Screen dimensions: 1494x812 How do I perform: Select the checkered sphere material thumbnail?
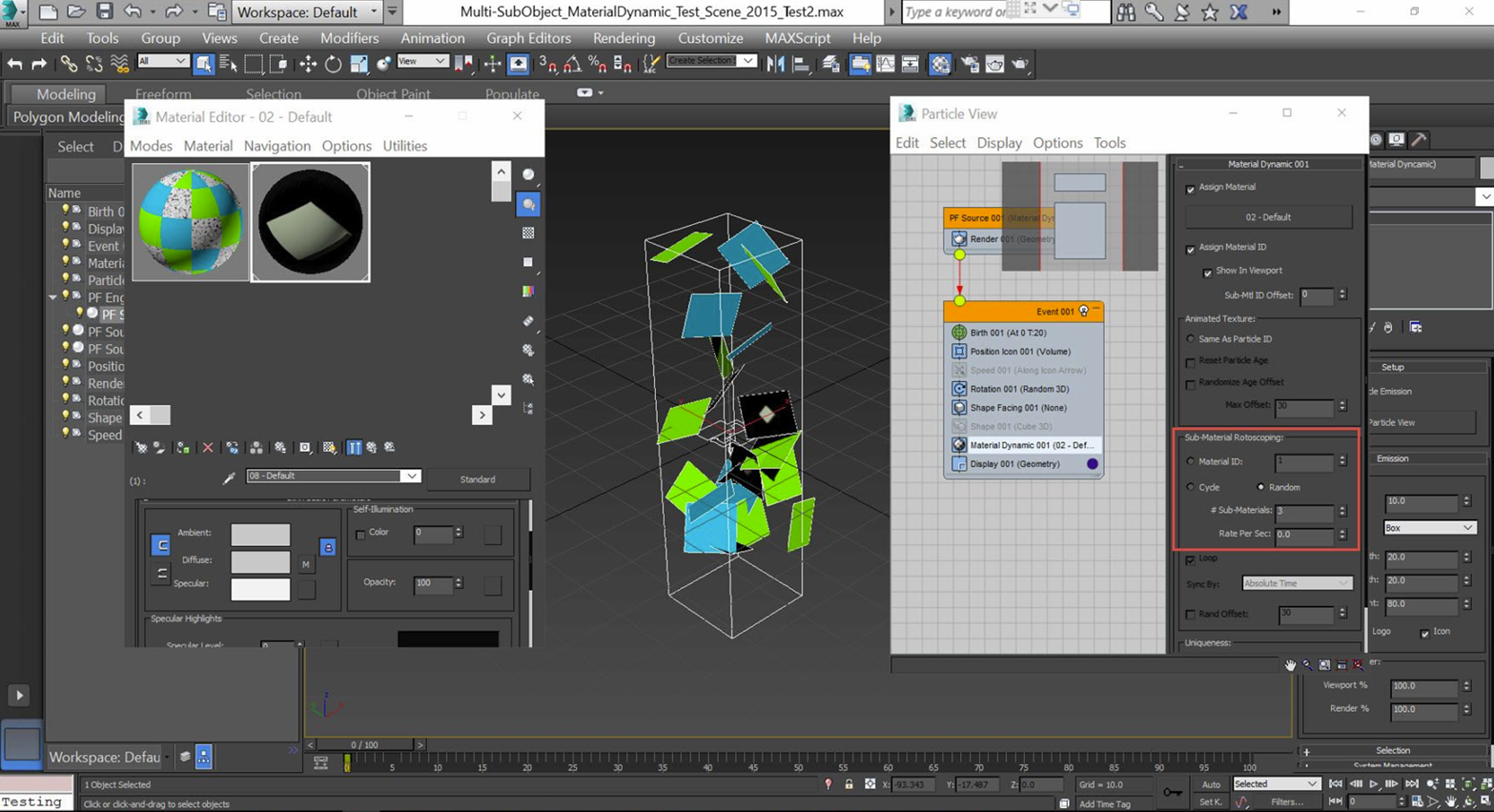click(191, 222)
